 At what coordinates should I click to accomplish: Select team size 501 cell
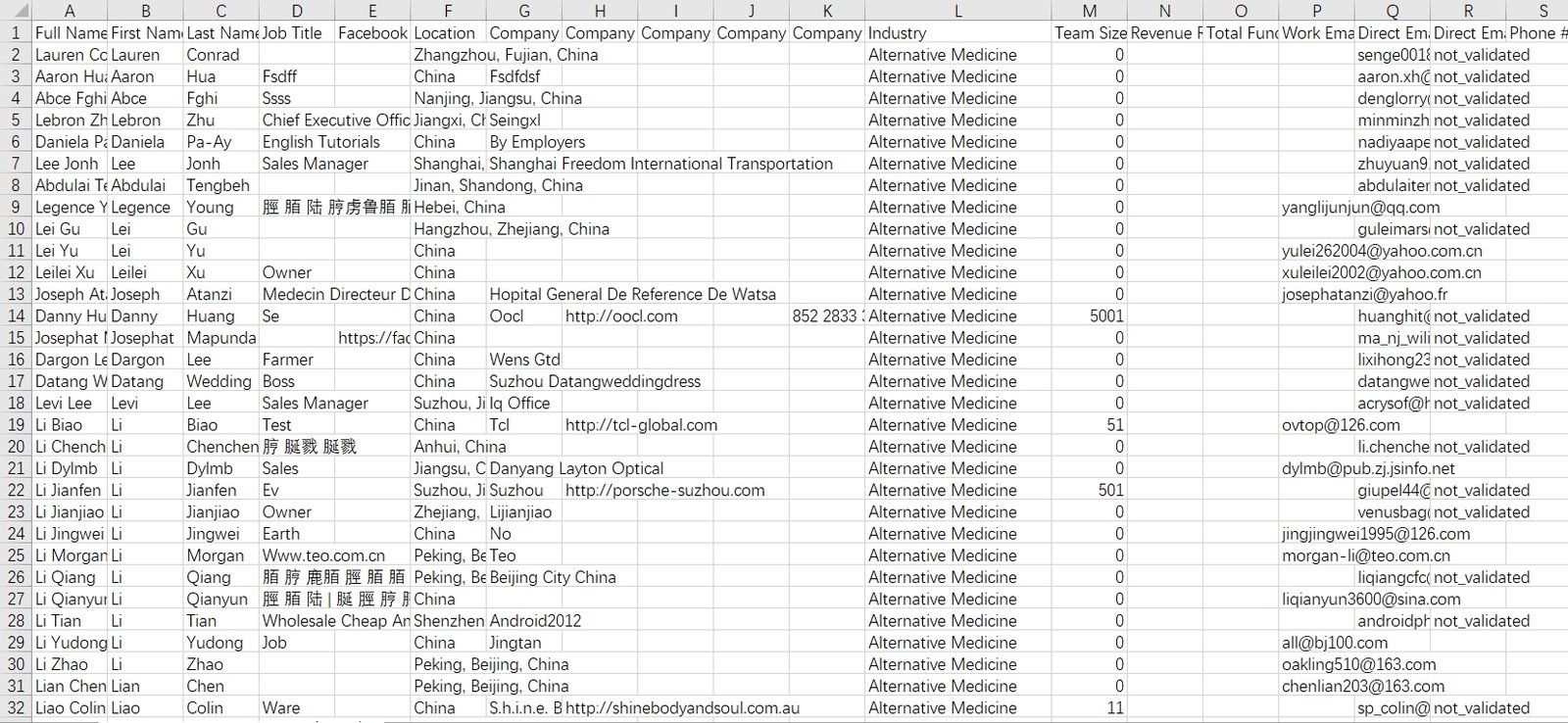(1089, 490)
